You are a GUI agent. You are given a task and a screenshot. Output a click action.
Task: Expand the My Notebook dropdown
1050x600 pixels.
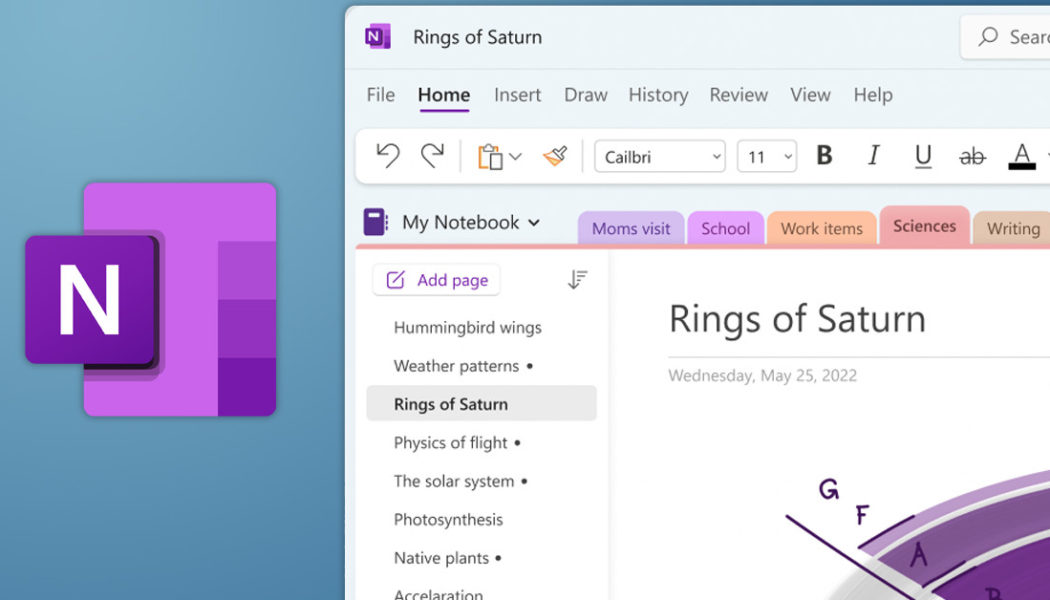(536, 222)
